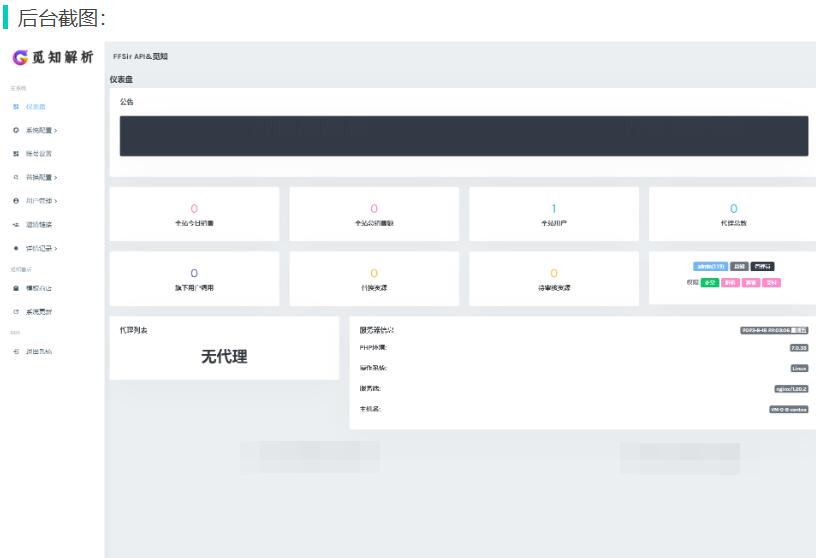The image size is (816, 558).
Task: Open the 系统配置 menu item
Action: [39, 130]
